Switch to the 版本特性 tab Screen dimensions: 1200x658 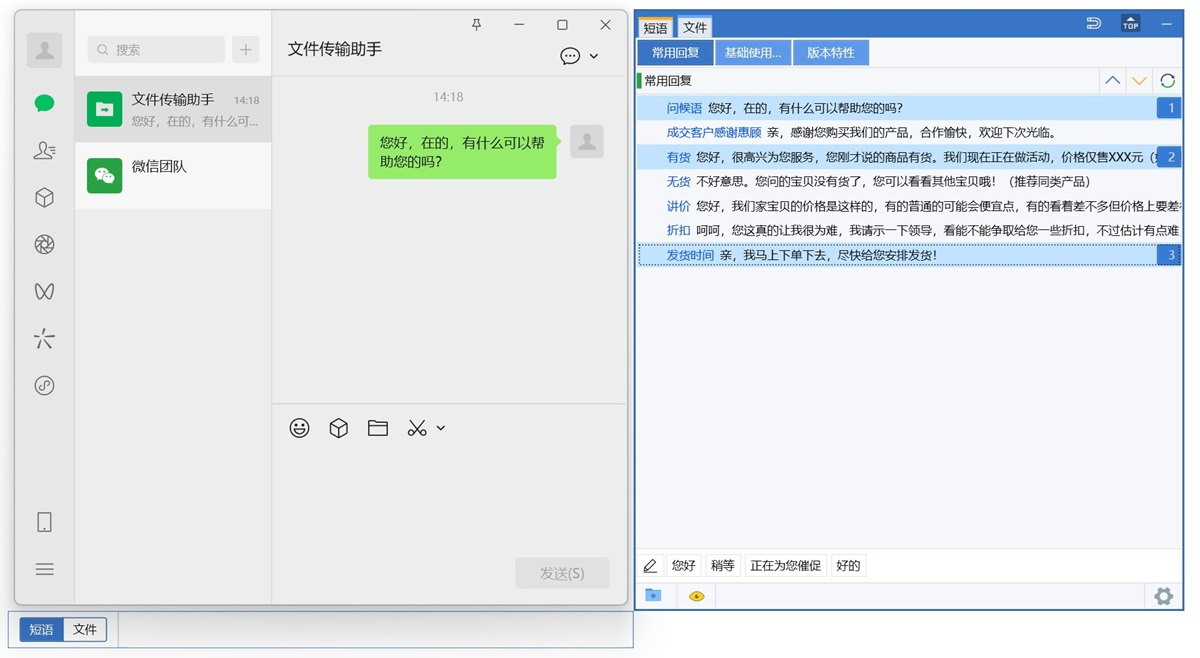tap(831, 52)
